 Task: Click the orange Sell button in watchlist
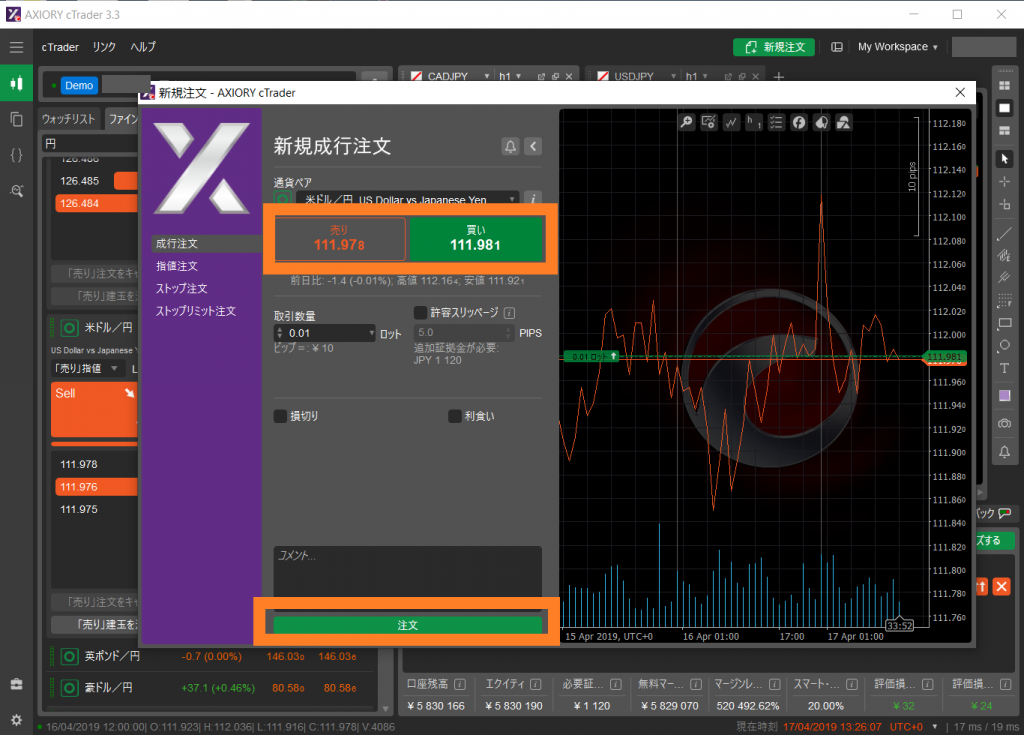pyautogui.click(x=94, y=410)
